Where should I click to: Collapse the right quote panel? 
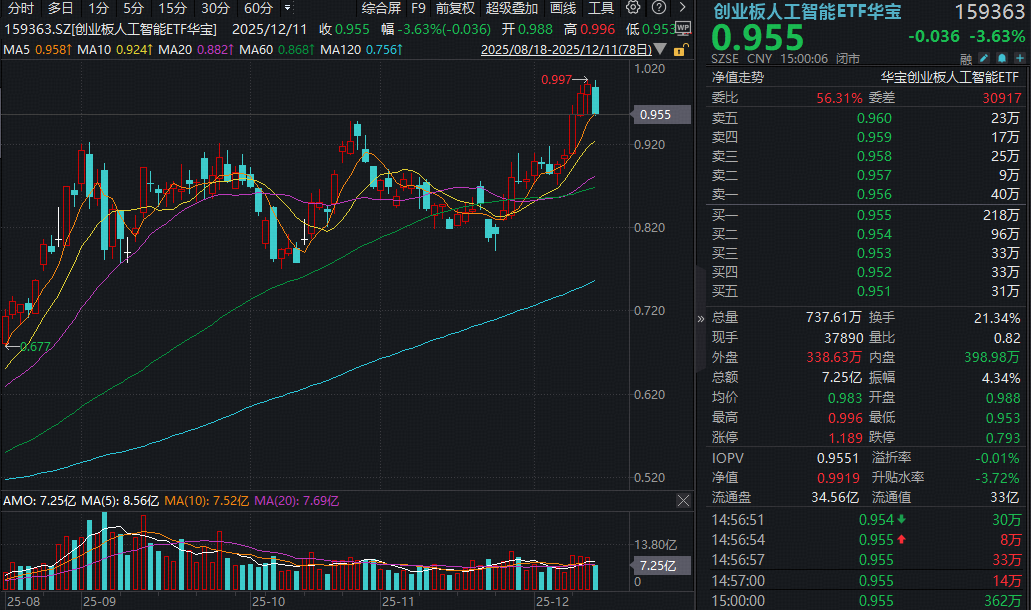tap(700, 319)
